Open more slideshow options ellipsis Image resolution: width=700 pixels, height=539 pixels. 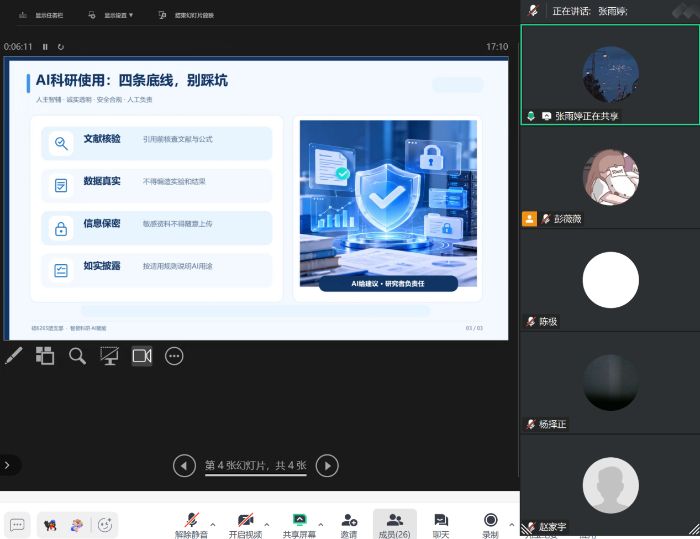pos(174,356)
